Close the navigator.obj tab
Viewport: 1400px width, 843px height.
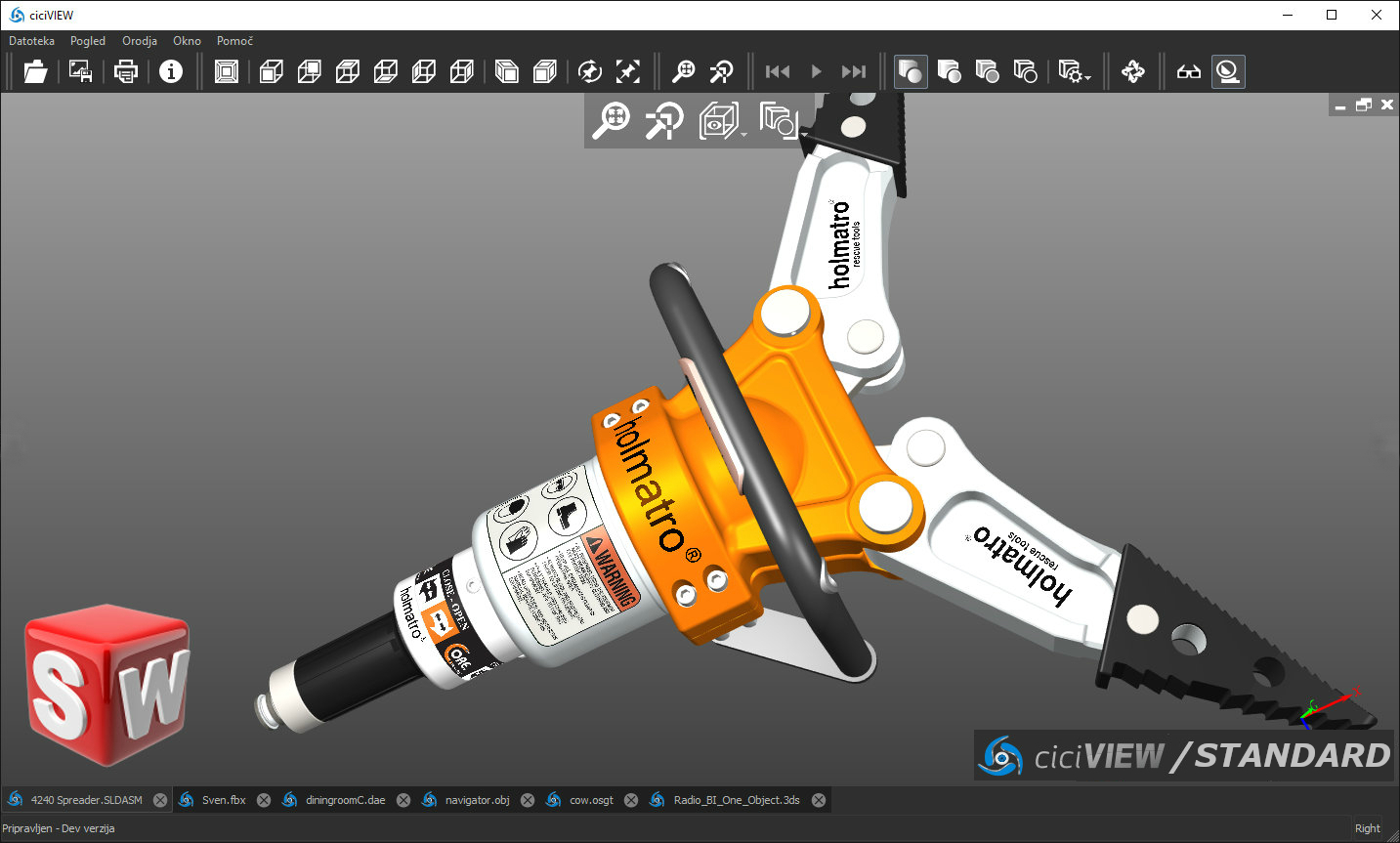[528, 800]
